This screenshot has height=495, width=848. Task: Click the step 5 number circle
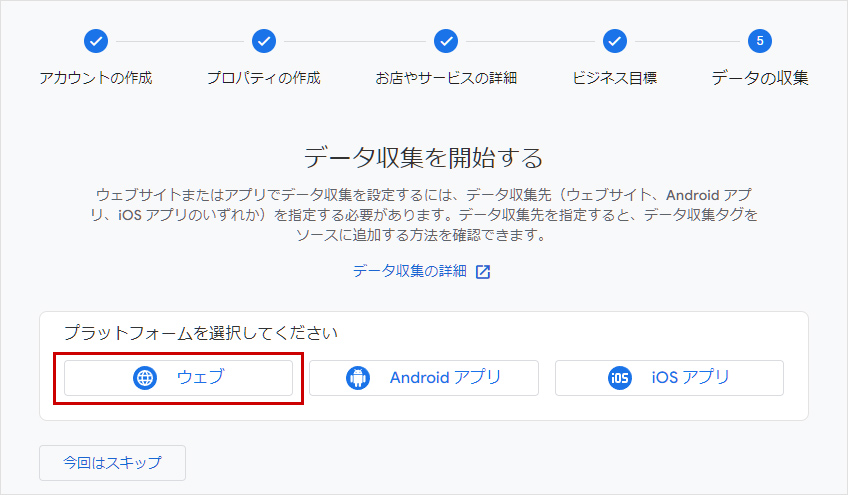(760, 41)
